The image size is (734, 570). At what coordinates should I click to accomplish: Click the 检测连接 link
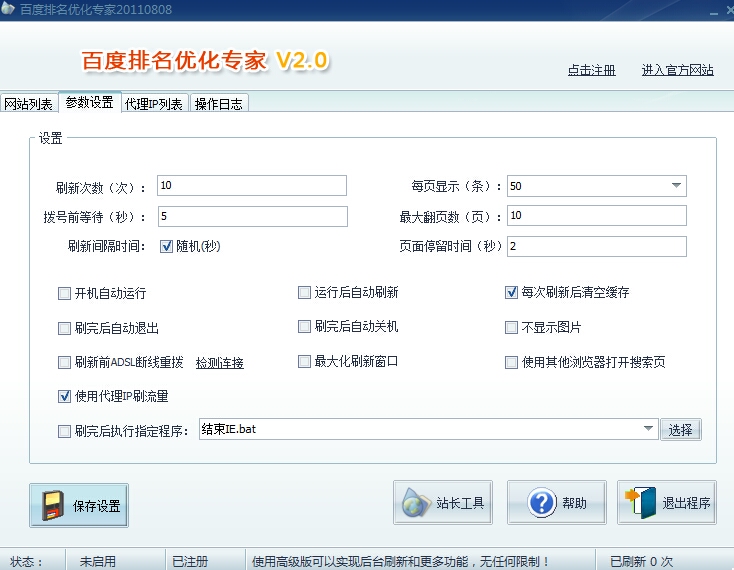(220, 363)
